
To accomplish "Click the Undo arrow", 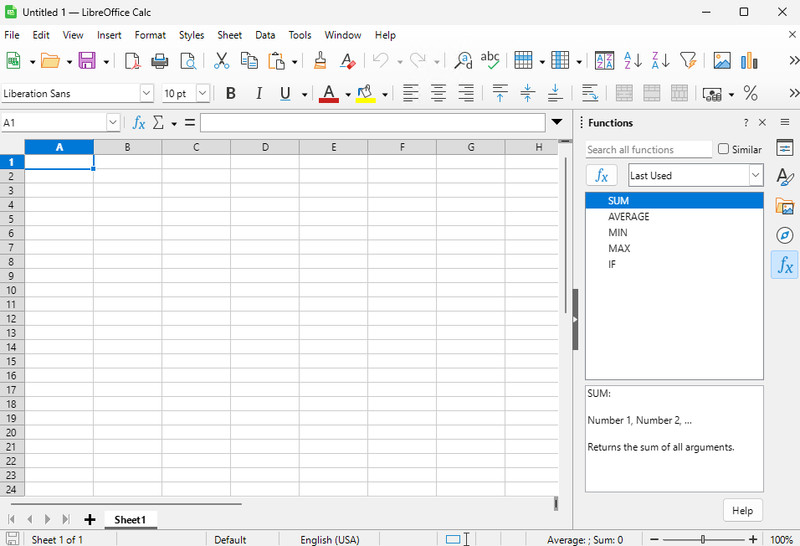I will pos(381,61).
